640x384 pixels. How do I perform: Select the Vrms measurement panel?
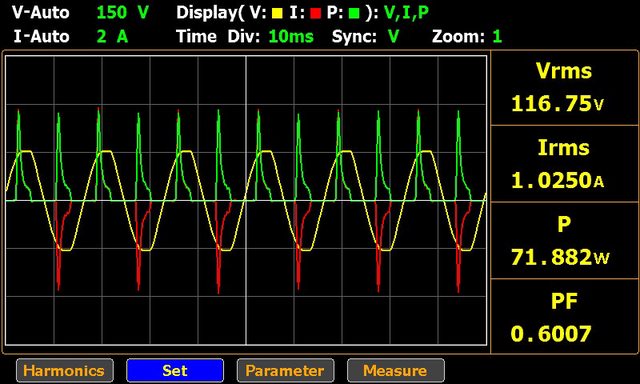(x=564, y=88)
